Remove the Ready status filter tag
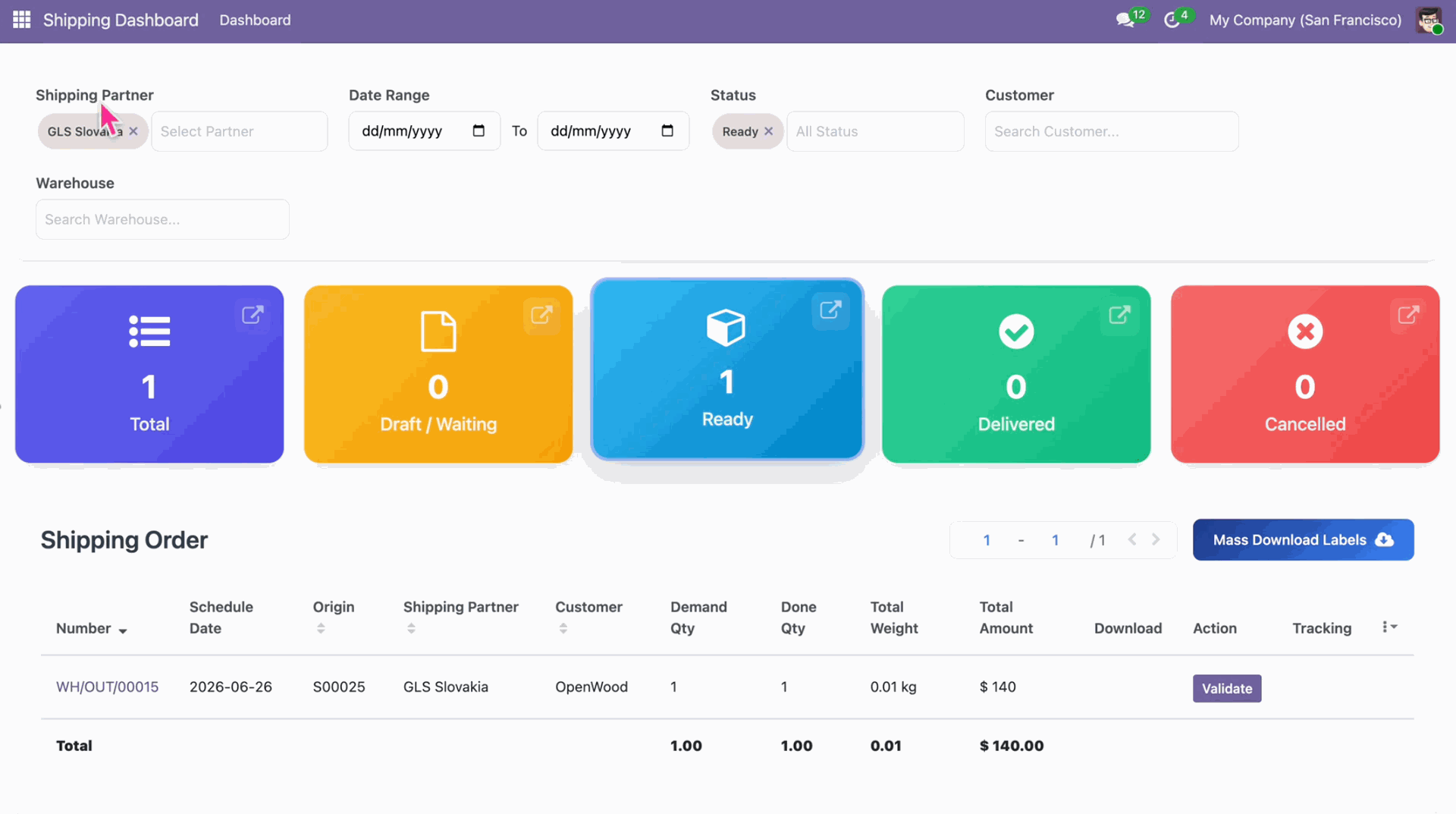This screenshot has width=1456, height=814. 768,131
